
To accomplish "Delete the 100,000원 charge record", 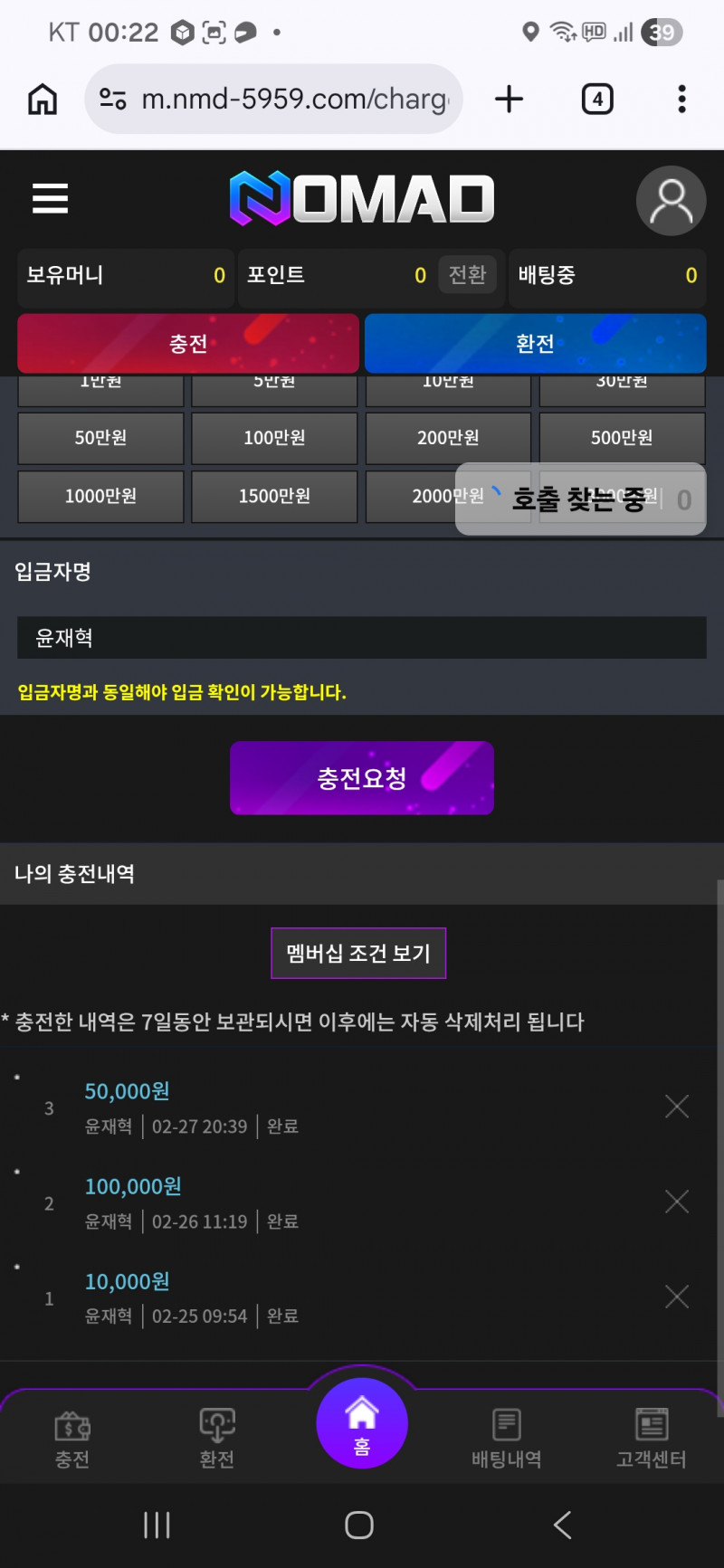I will [677, 1202].
